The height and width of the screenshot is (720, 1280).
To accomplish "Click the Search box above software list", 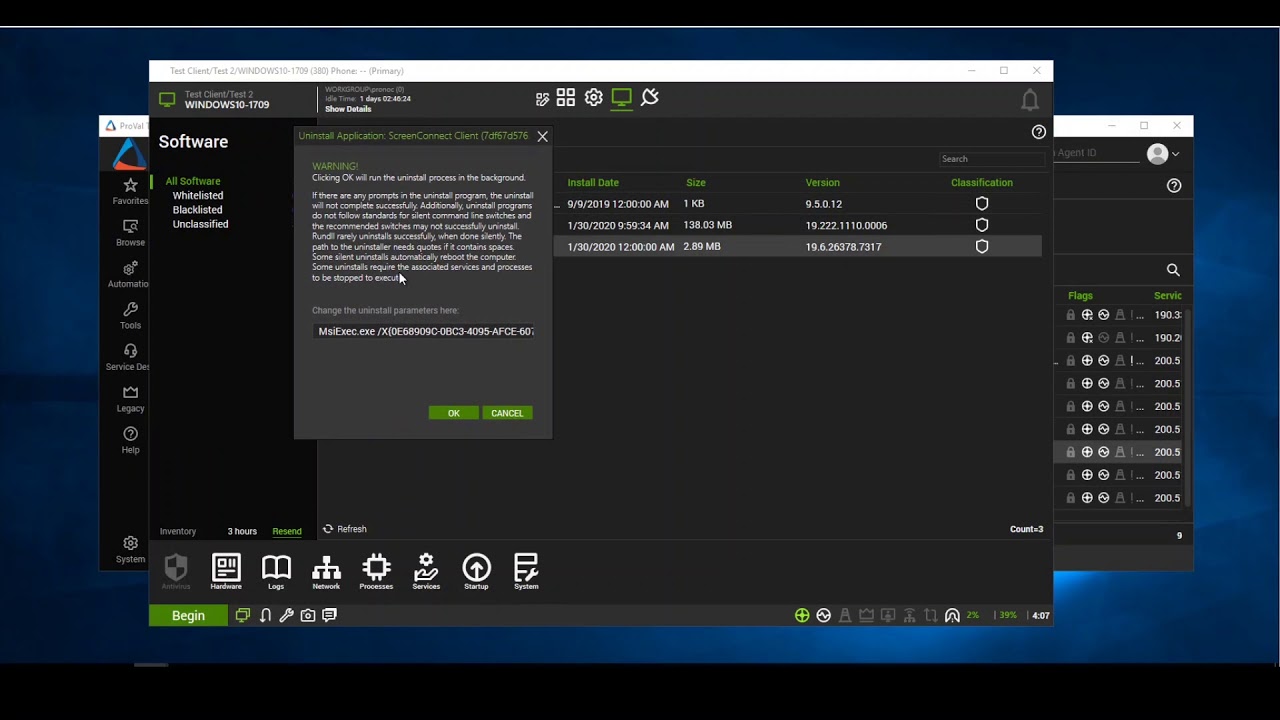I will click(x=990, y=159).
